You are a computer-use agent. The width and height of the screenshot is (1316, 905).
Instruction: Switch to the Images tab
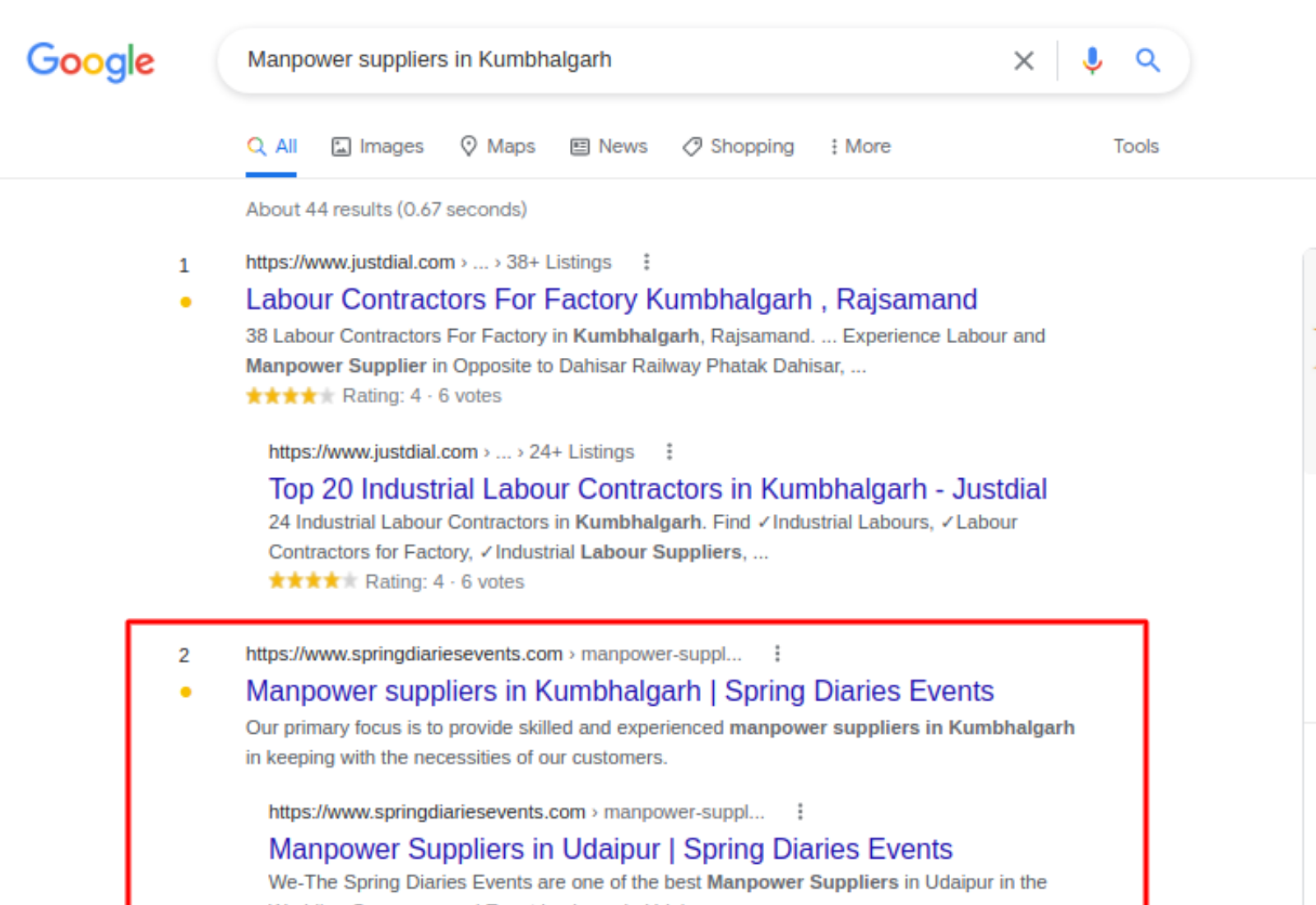[378, 146]
